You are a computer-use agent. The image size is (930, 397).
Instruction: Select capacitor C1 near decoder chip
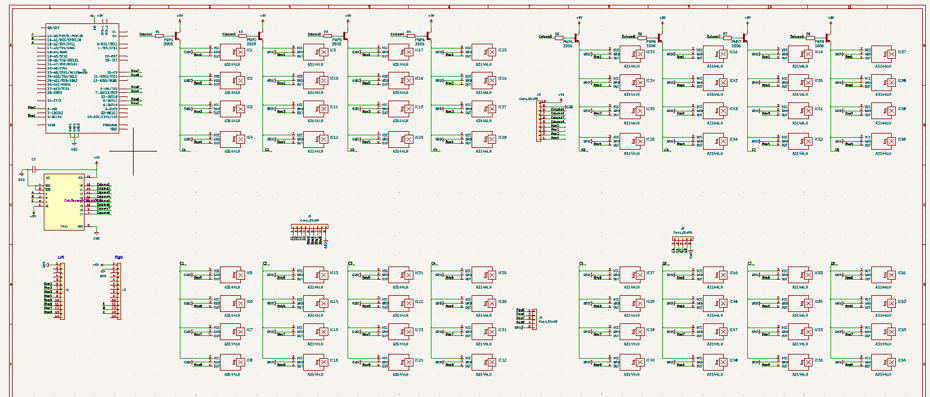click(34, 169)
